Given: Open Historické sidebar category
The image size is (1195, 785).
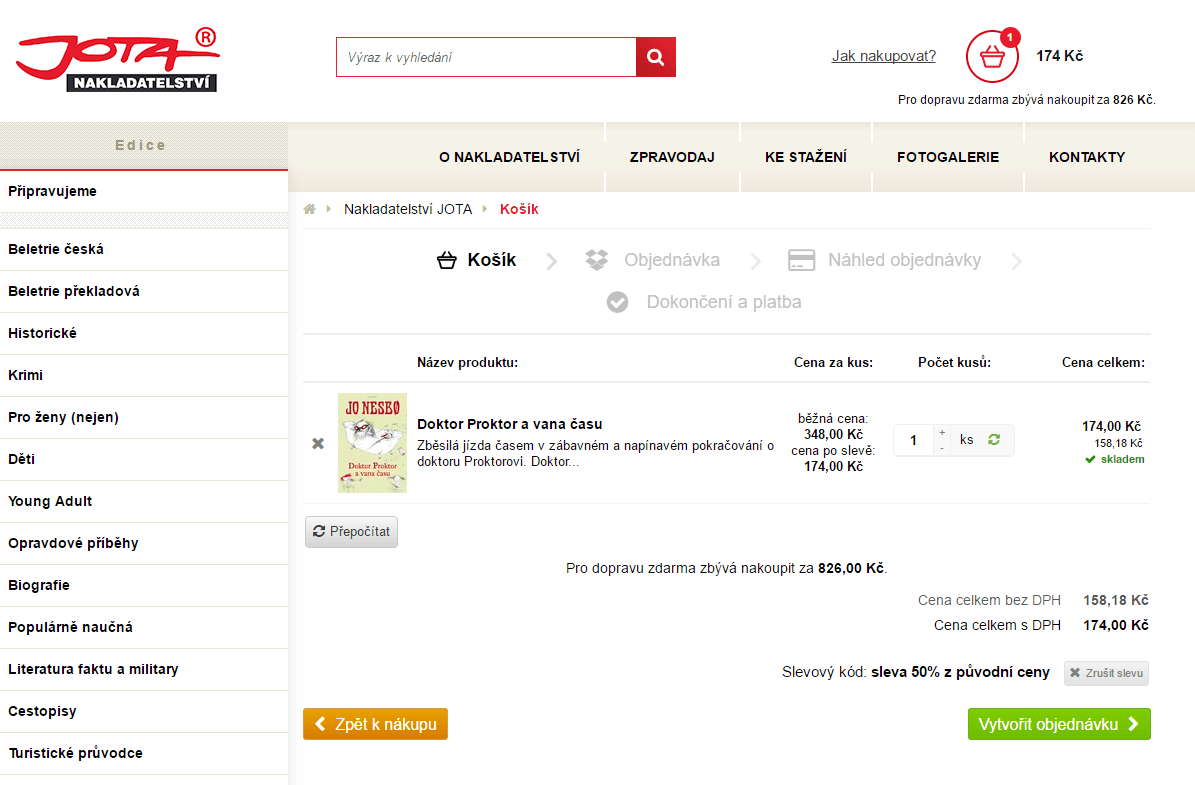Looking at the screenshot, I should pos(144,333).
